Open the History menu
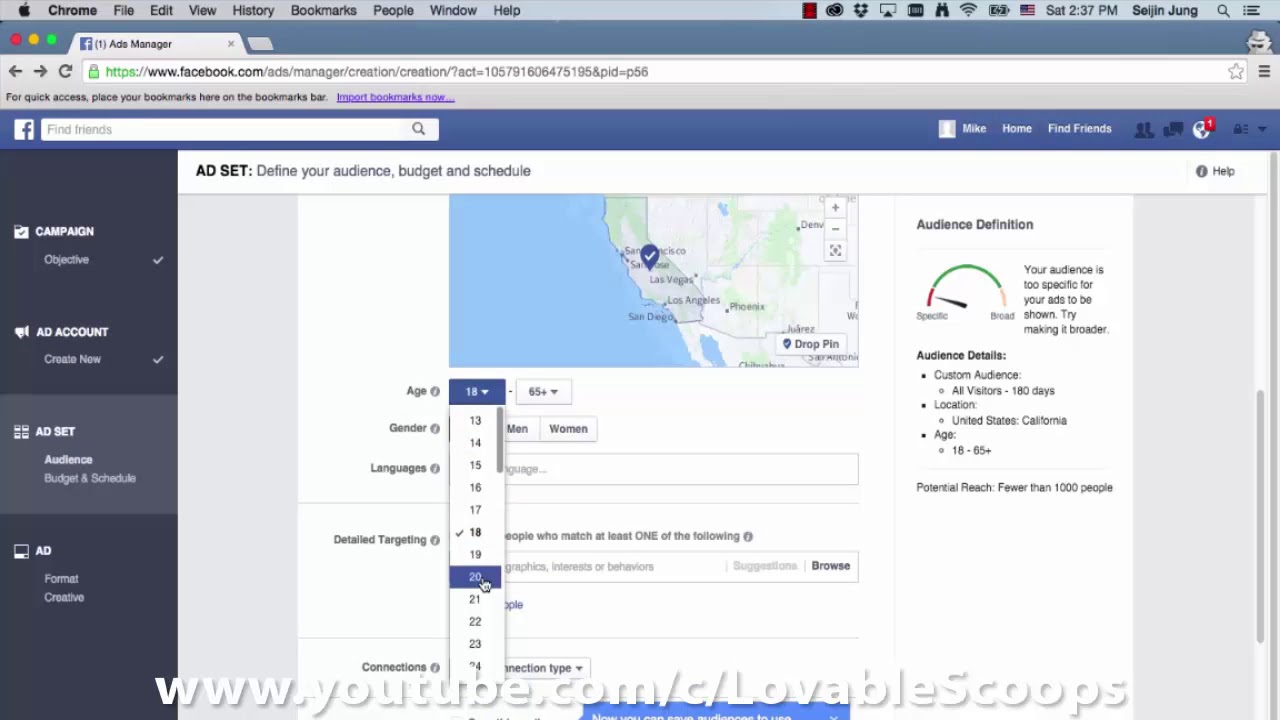 pos(253,10)
